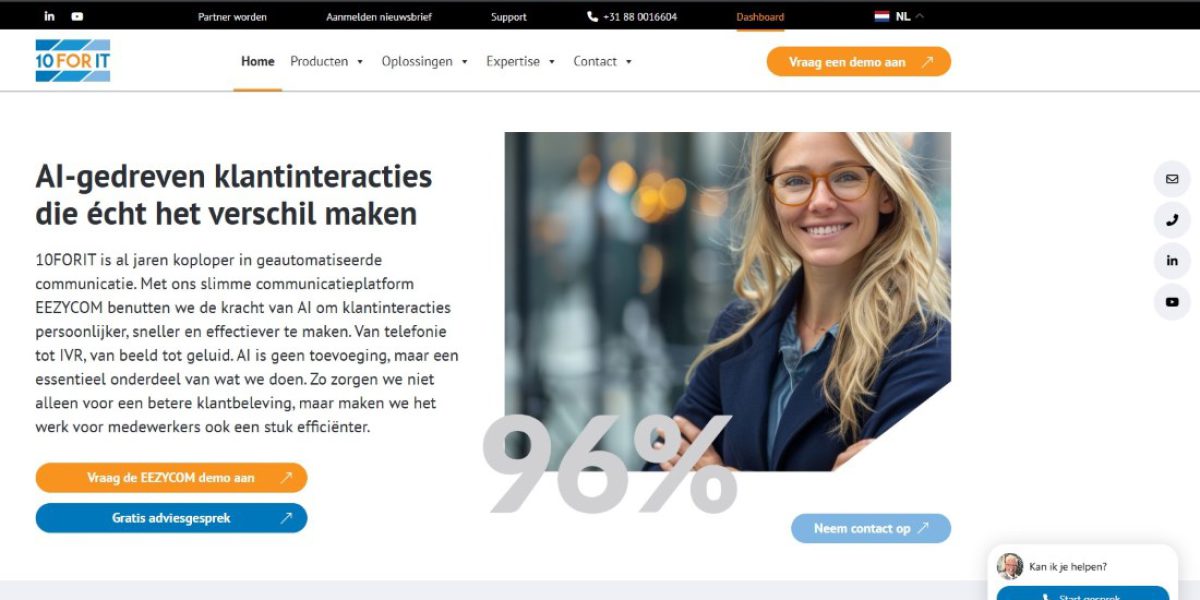1200x600 pixels.
Task: Open the LinkedIn icon in side panel
Action: pyautogui.click(x=1172, y=261)
